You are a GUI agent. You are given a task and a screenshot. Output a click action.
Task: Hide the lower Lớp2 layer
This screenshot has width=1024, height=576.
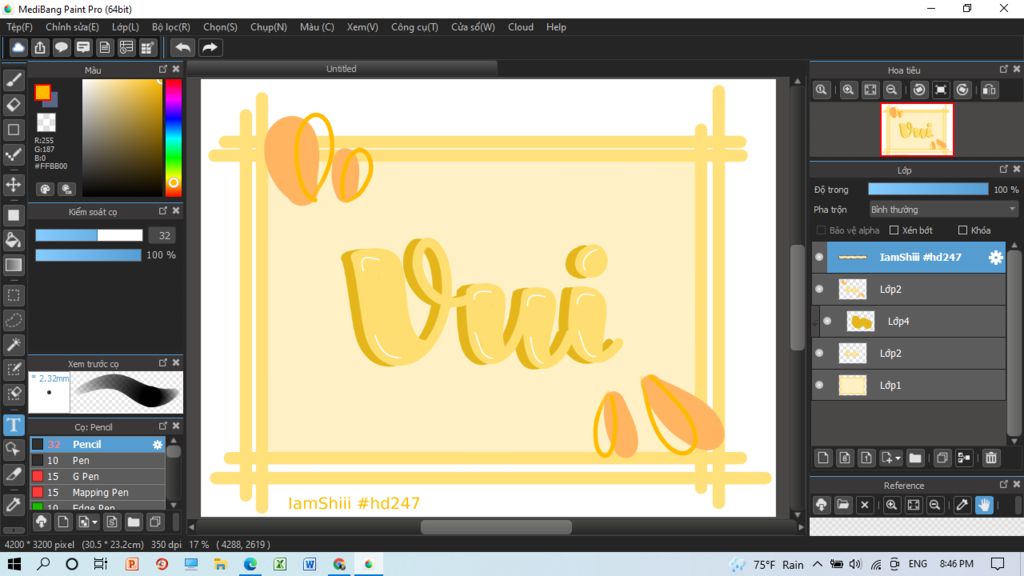(x=819, y=353)
